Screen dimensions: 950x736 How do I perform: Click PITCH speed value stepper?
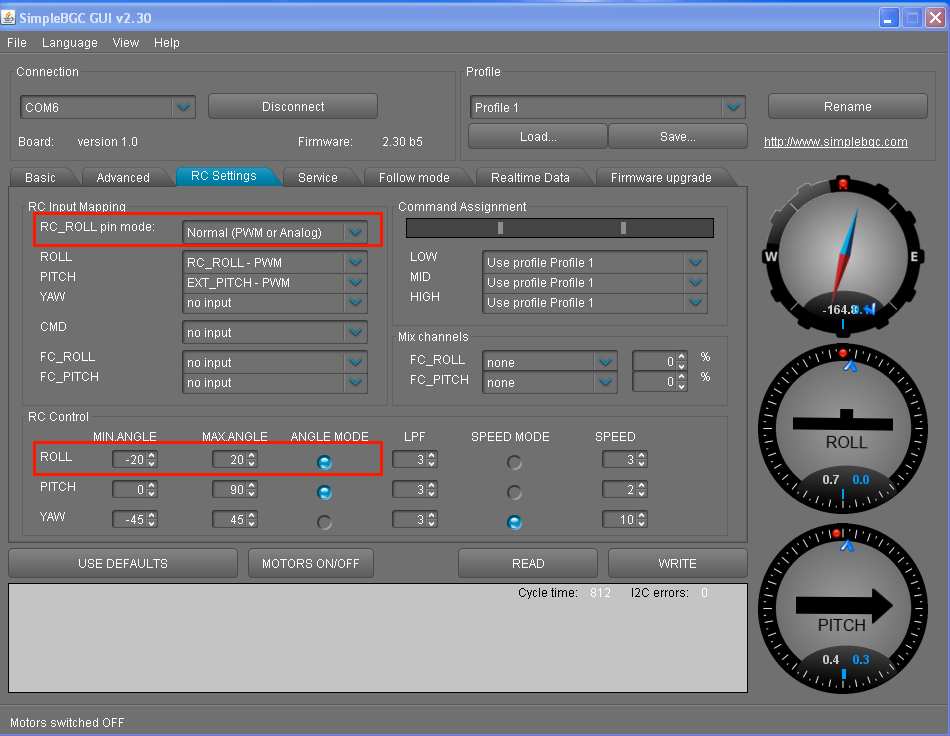point(642,489)
